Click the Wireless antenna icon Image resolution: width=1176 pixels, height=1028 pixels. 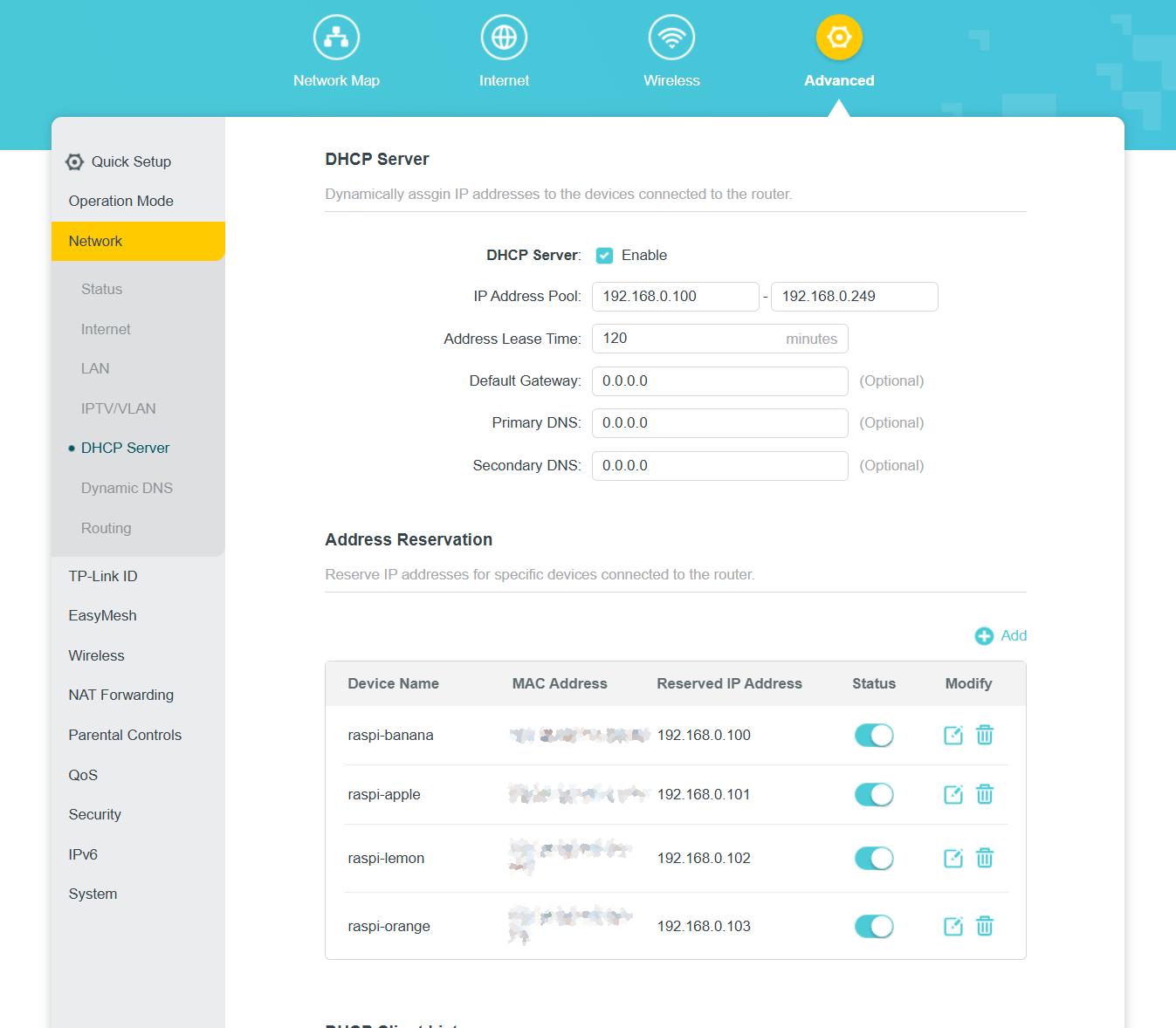671,37
